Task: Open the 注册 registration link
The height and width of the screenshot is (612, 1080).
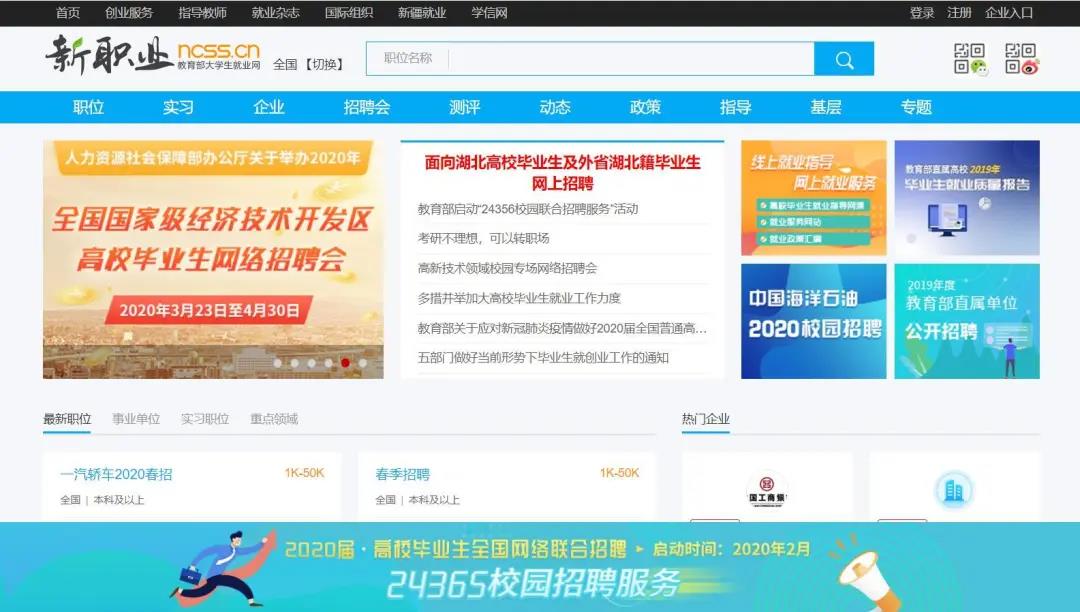Action: [959, 13]
